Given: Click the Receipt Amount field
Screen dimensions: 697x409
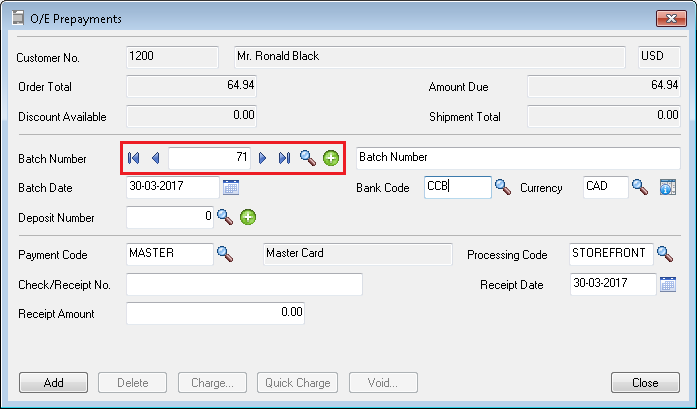Looking at the screenshot, I should [x=215, y=313].
